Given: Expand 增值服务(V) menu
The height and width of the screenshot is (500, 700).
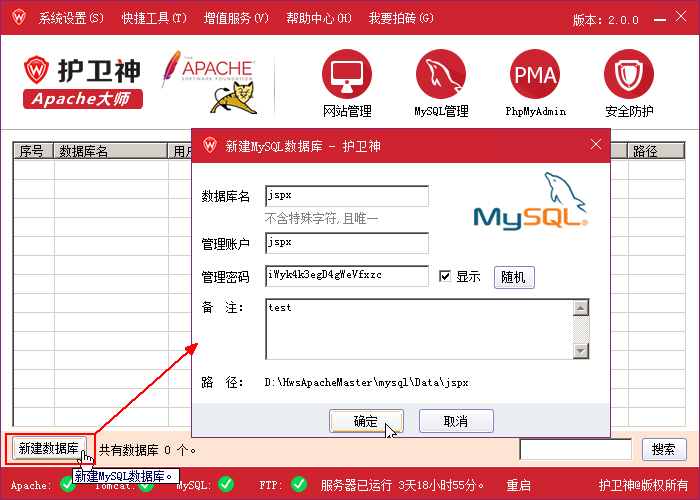Looking at the screenshot, I should click(x=236, y=18).
